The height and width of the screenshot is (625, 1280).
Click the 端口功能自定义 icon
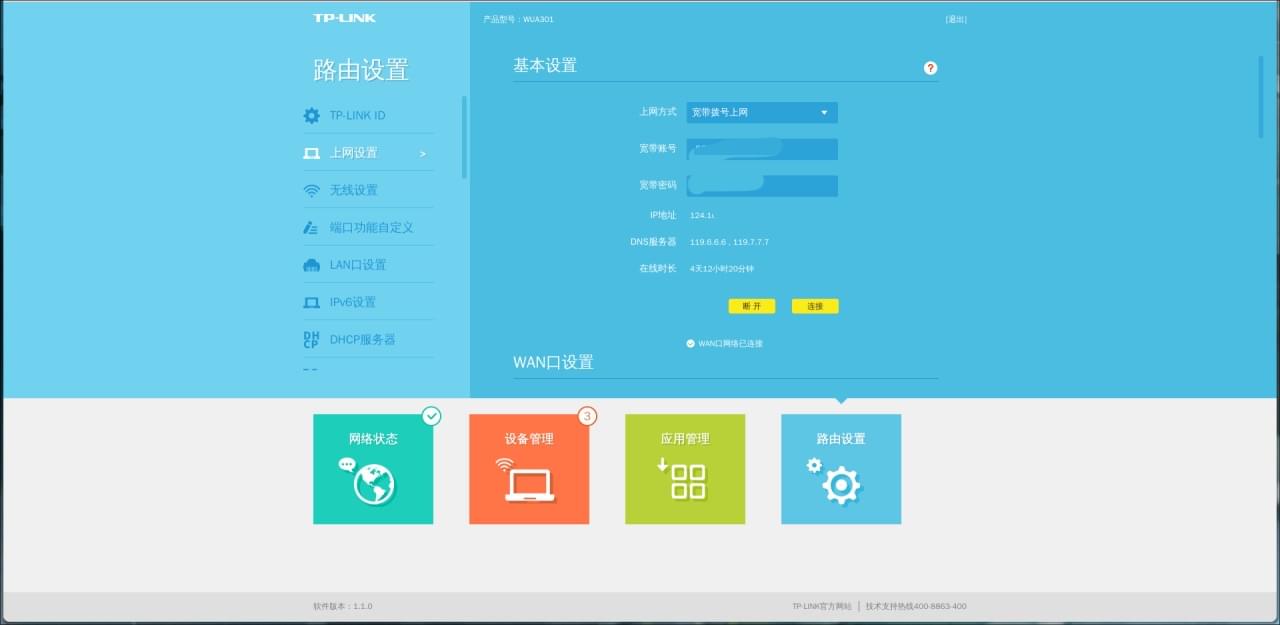coord(311,228)
